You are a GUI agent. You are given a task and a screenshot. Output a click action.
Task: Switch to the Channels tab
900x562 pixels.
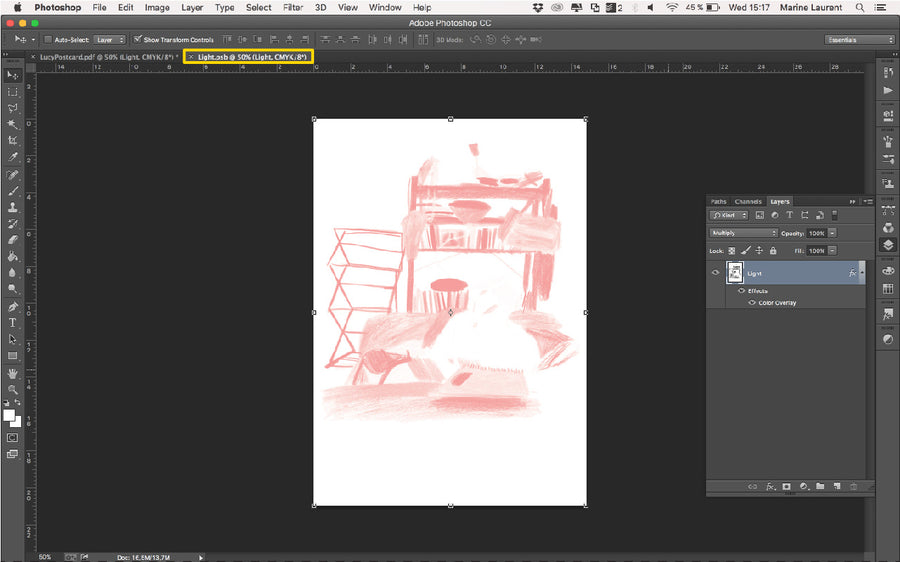[x=748, y=201]
